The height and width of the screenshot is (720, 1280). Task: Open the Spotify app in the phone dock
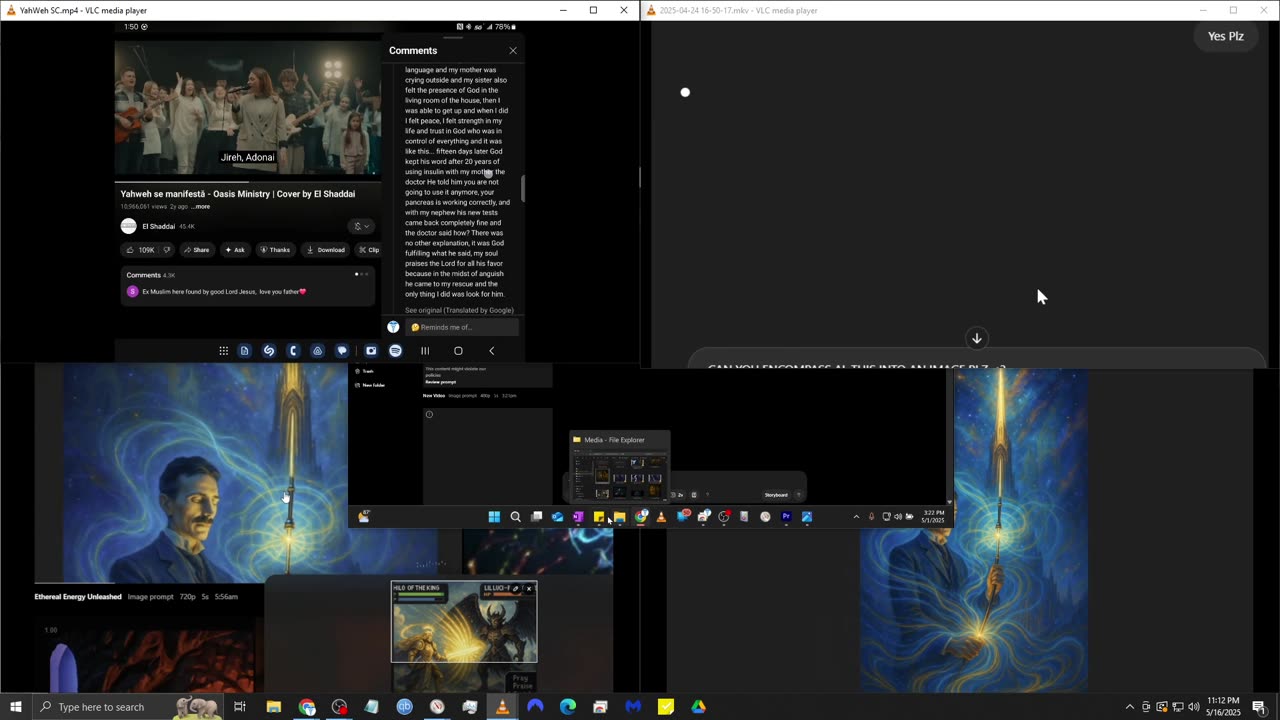[x=396, y=351]
